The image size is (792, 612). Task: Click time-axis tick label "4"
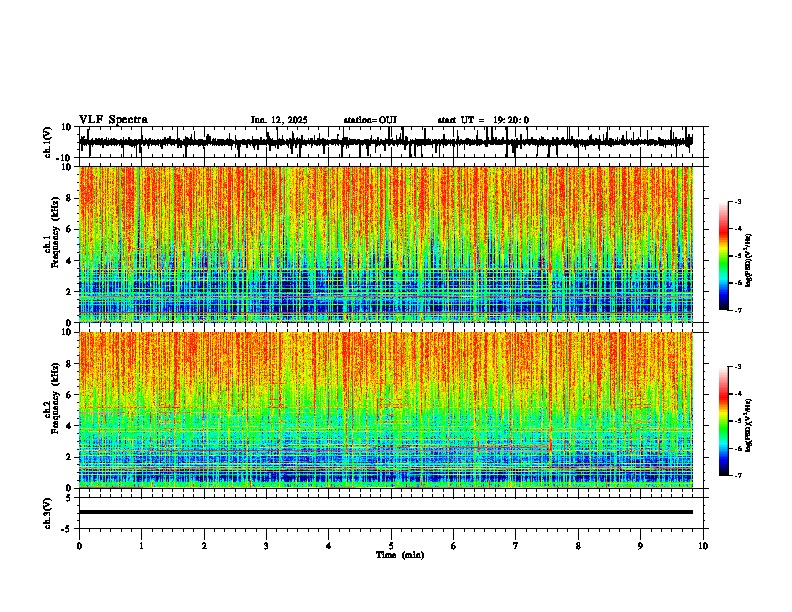pyautogui.click(x=328, y=546)
